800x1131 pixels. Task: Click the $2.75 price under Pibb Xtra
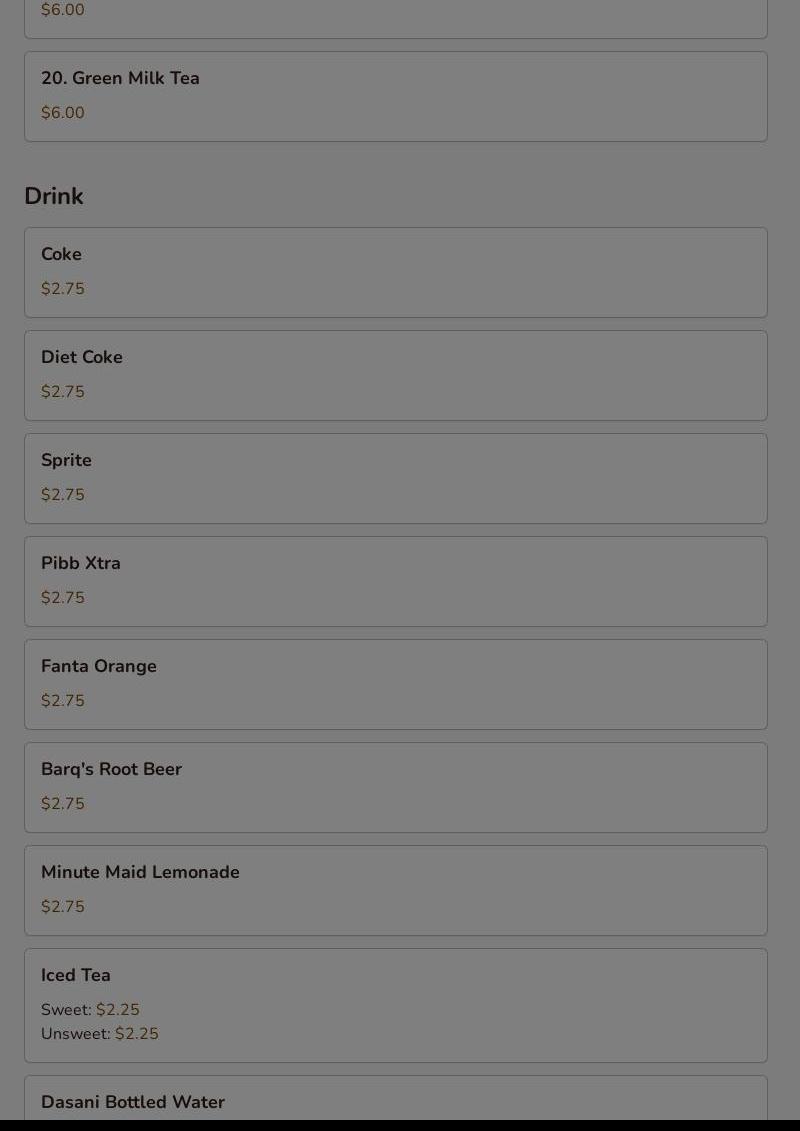tap(63, 598)
